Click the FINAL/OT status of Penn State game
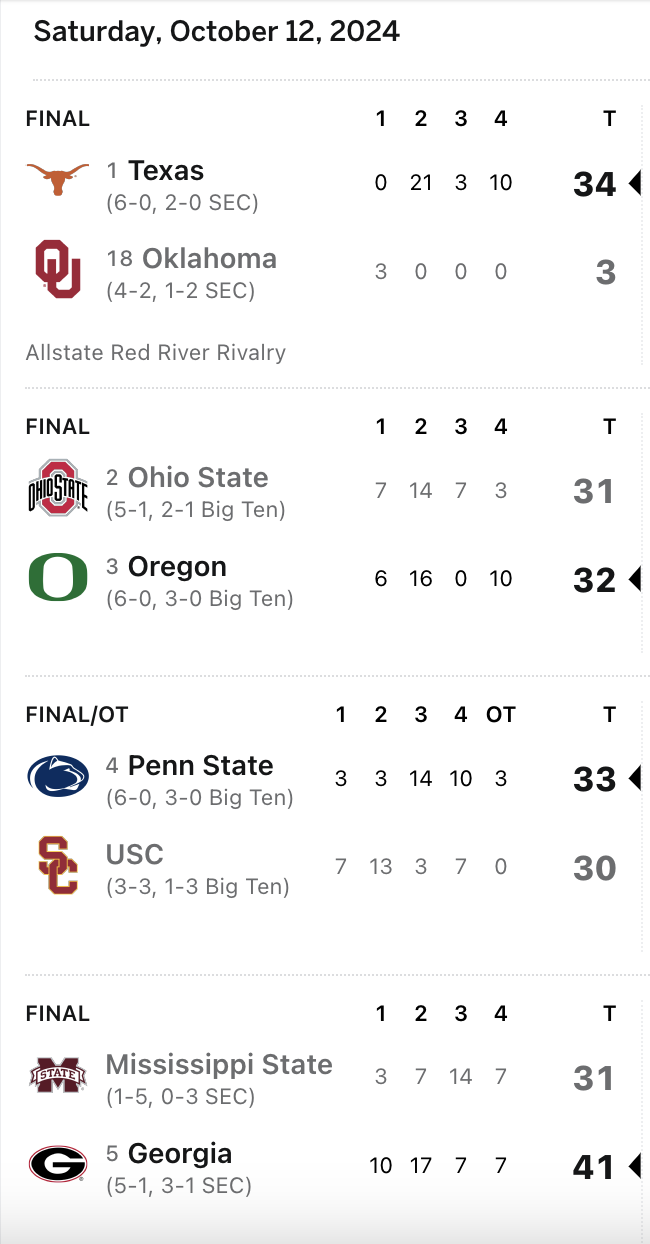The height and width of the screenshot is (1244, 650). coord(77,714)
